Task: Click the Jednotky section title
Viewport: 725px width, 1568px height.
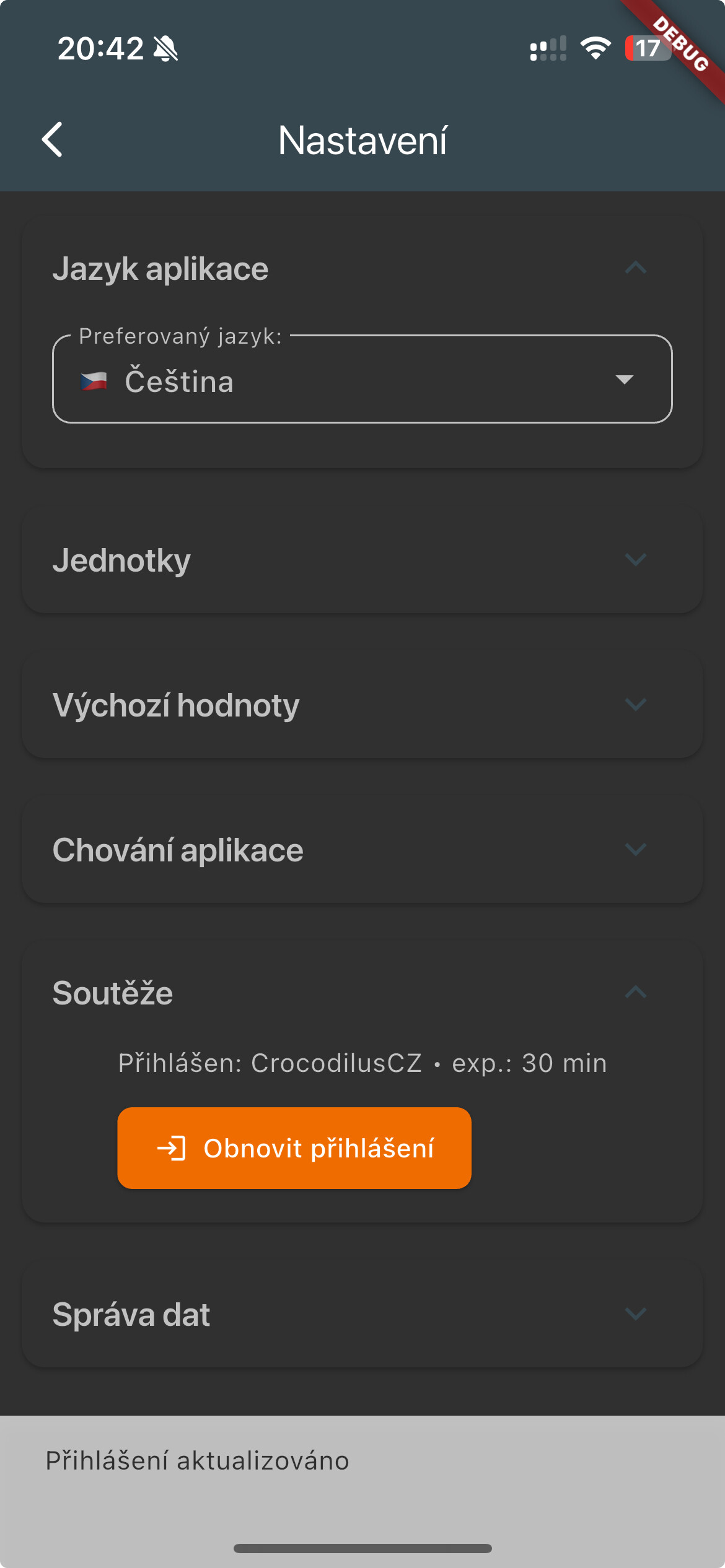Action: (x=121, y=560)
